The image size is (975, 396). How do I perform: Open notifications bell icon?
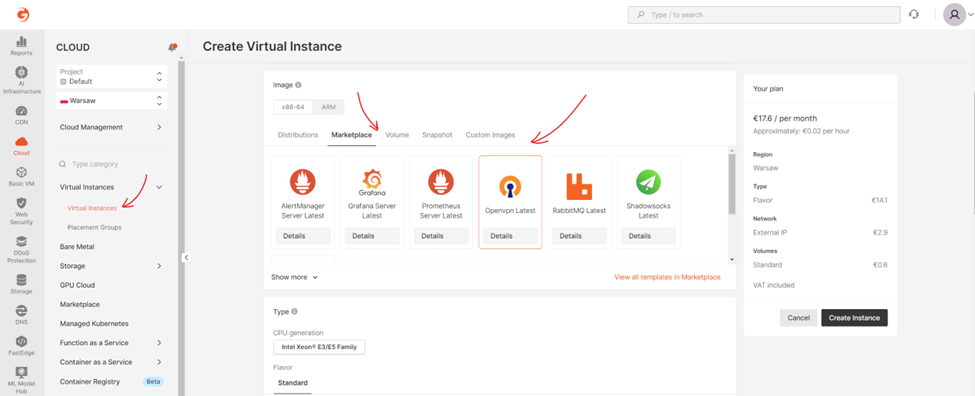pyautogui.click(x=172, y=47)
